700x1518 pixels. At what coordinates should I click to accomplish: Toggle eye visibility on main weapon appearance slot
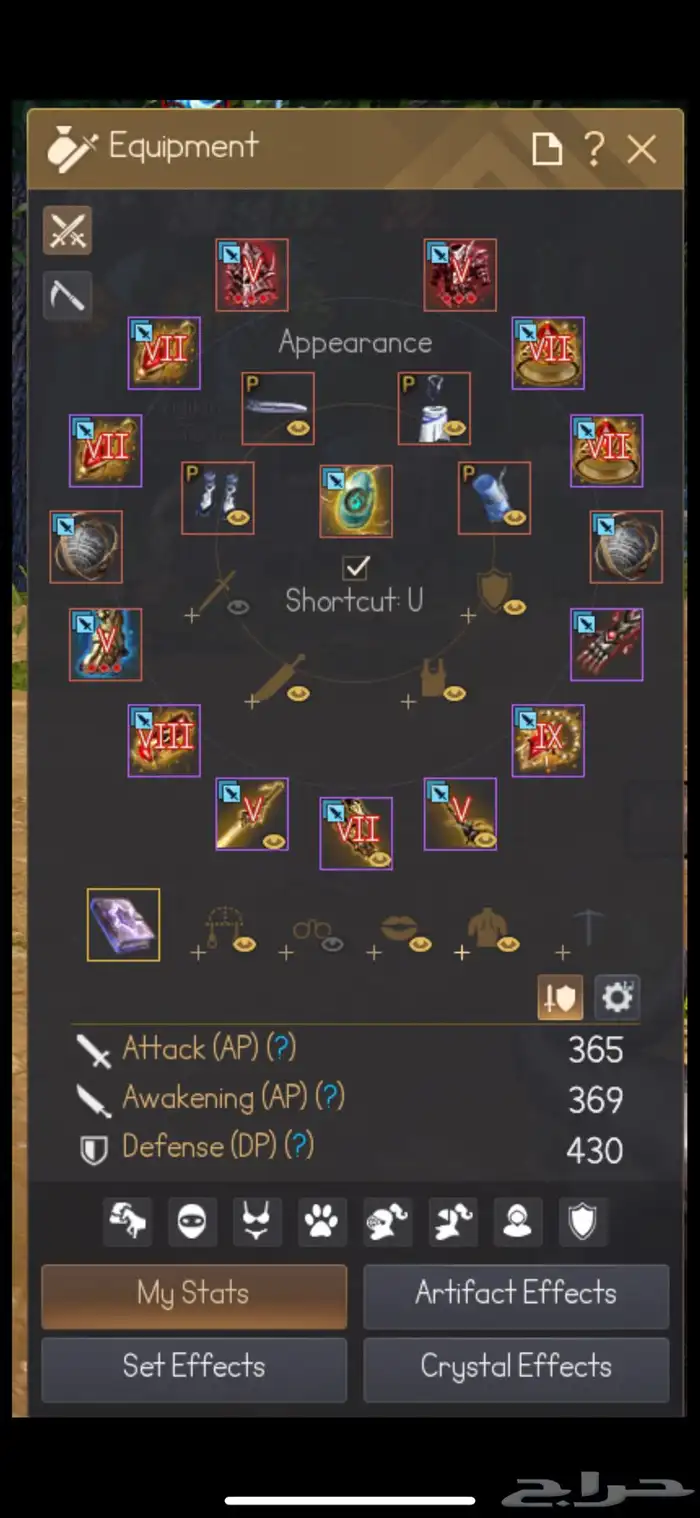coord(238,606)
